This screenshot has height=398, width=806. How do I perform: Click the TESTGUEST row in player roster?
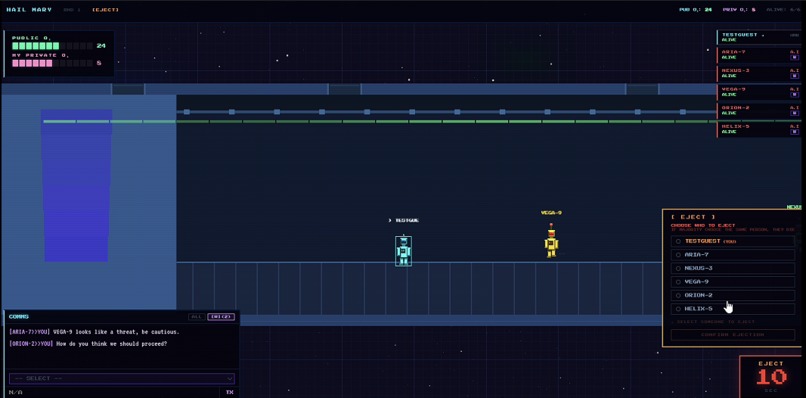(760, 37)
